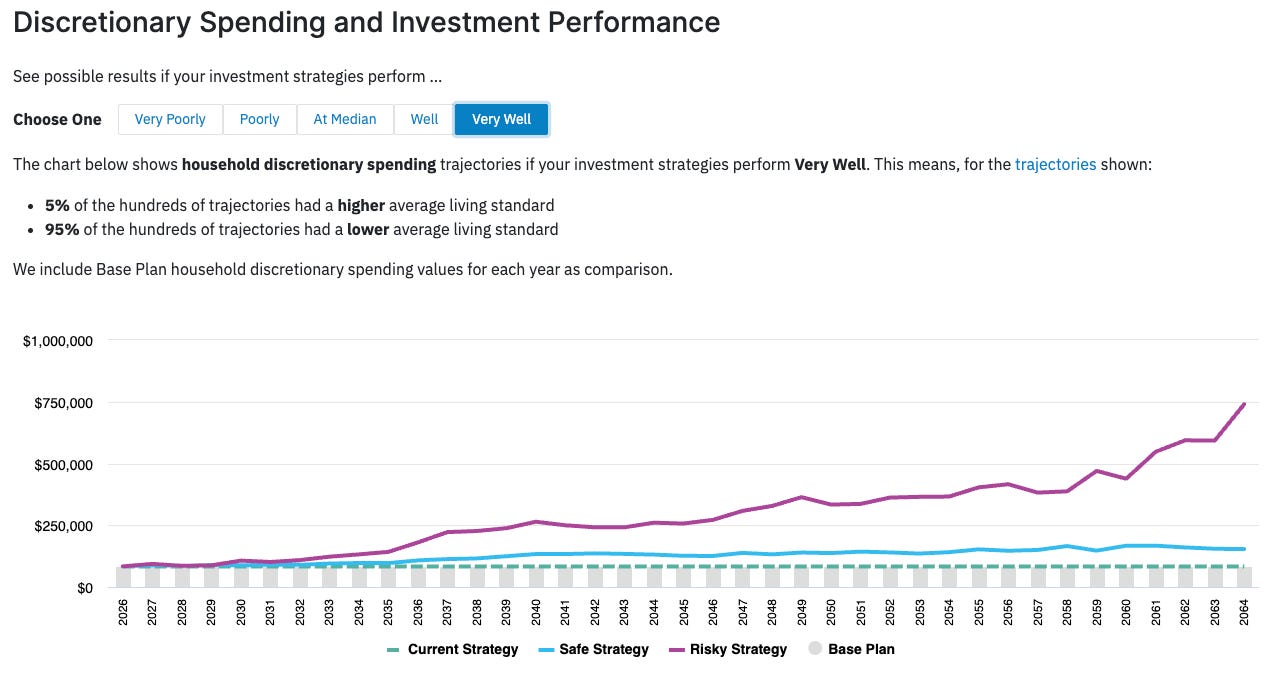Hide the Risky Strategy series label
The image size is (1284, 692).
point(738,650)
